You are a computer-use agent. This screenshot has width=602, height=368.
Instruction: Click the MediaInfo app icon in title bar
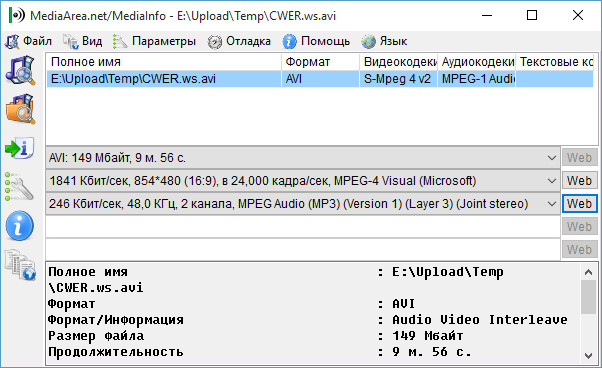(17, 15)
